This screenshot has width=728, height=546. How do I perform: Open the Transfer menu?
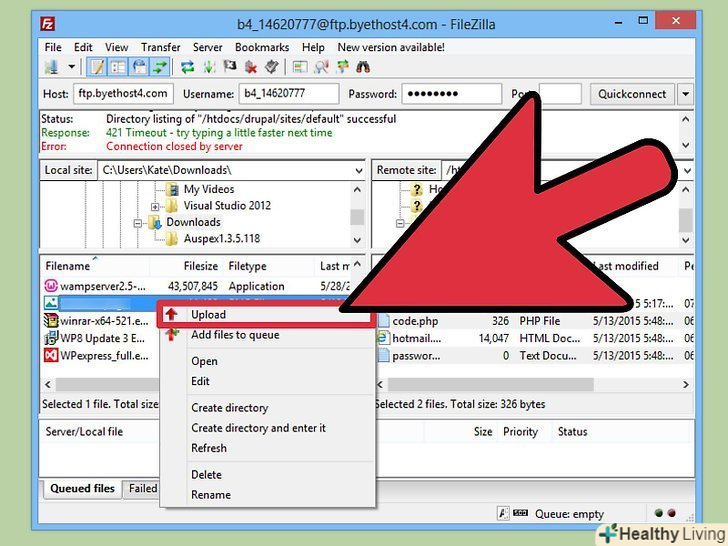pos(161,47)
